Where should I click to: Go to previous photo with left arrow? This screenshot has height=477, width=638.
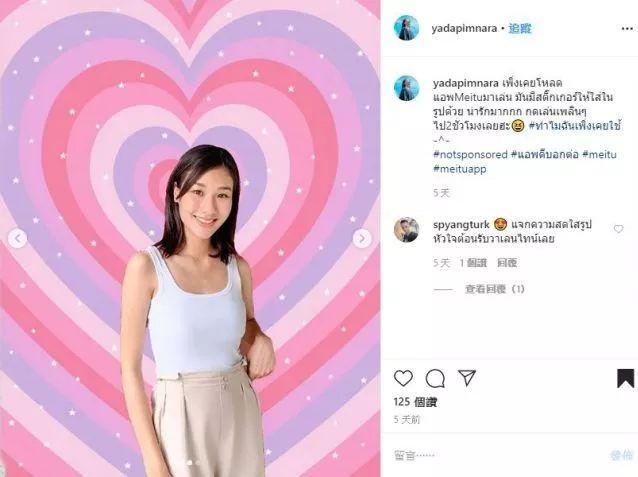pos(17,238)
